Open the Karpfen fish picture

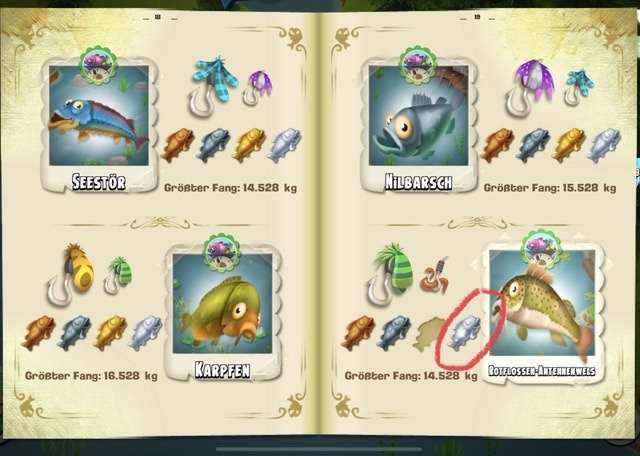click(x=222, y=303)
